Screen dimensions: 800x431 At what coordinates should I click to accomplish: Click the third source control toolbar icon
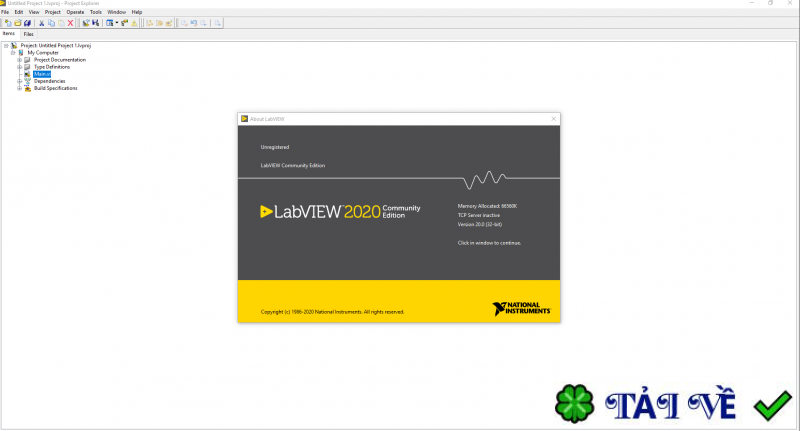(x=204, y=23)
